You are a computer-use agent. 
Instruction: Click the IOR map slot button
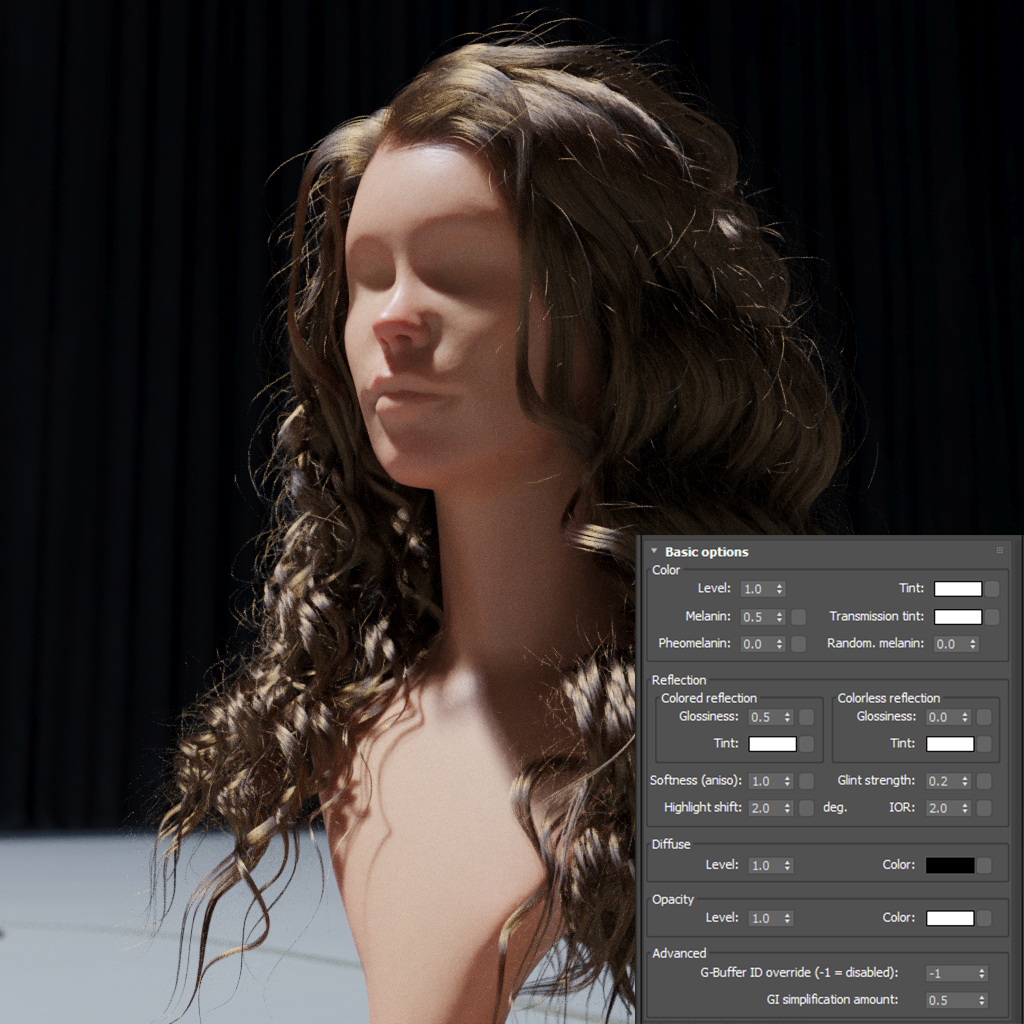984,808
